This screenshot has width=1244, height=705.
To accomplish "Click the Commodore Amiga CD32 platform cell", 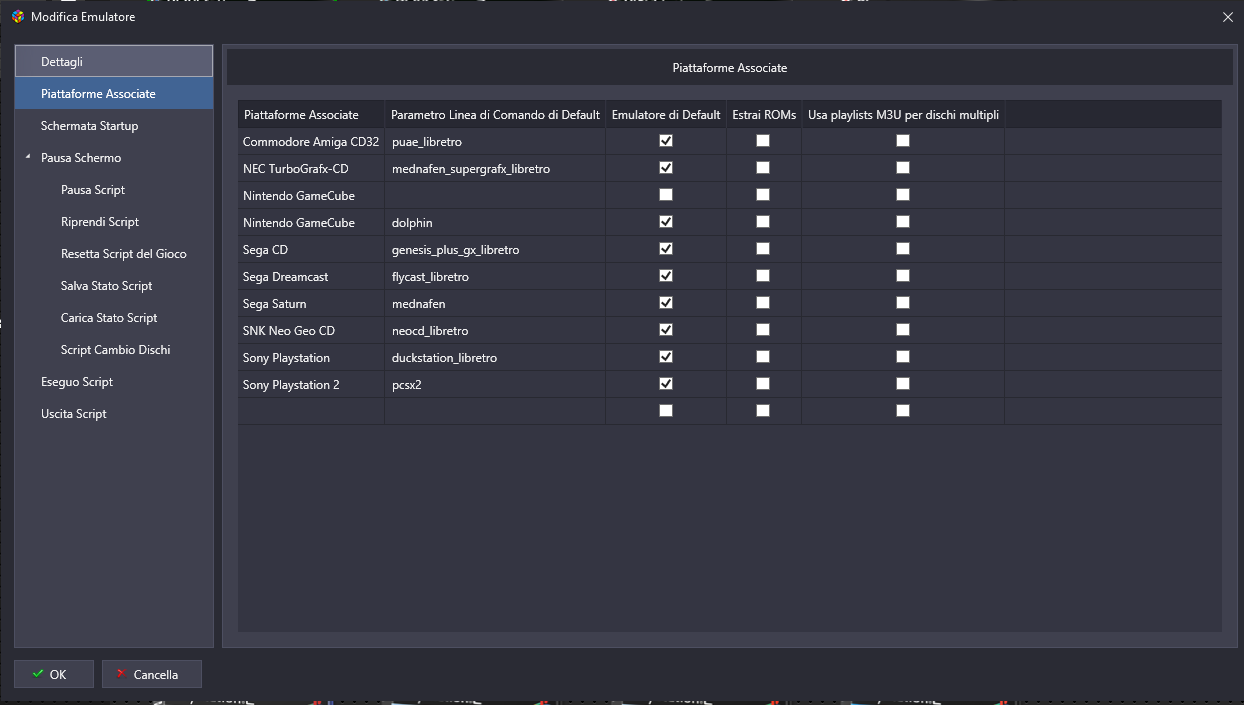I will [311, 142].
